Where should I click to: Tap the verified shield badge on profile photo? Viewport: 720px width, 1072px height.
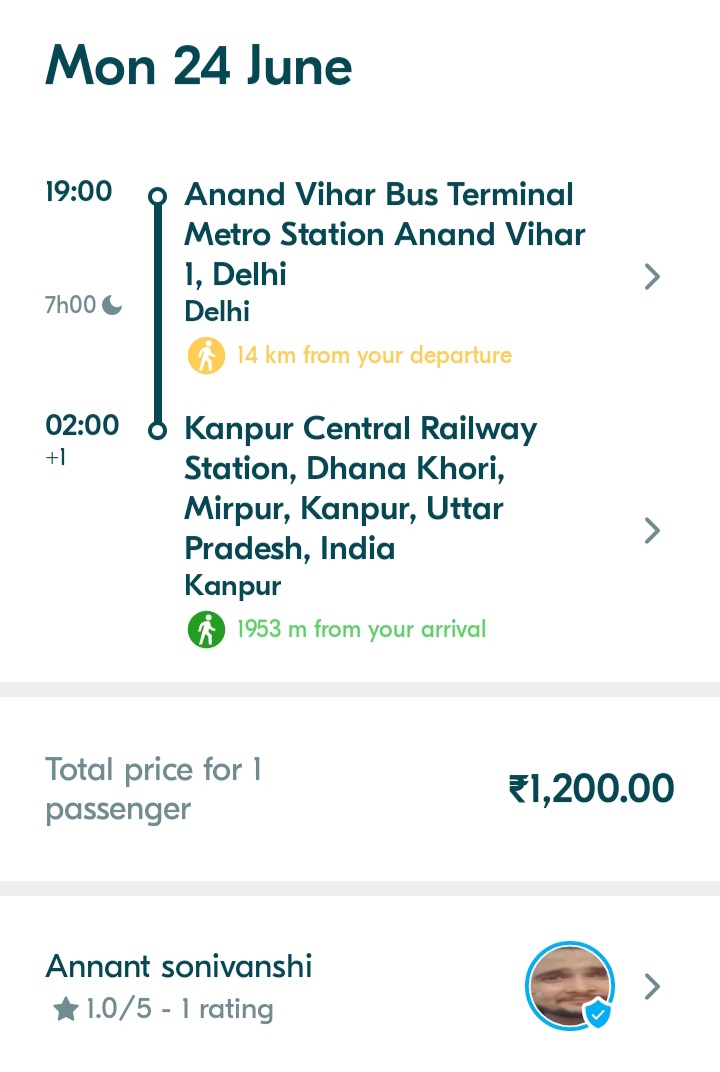598,1014
